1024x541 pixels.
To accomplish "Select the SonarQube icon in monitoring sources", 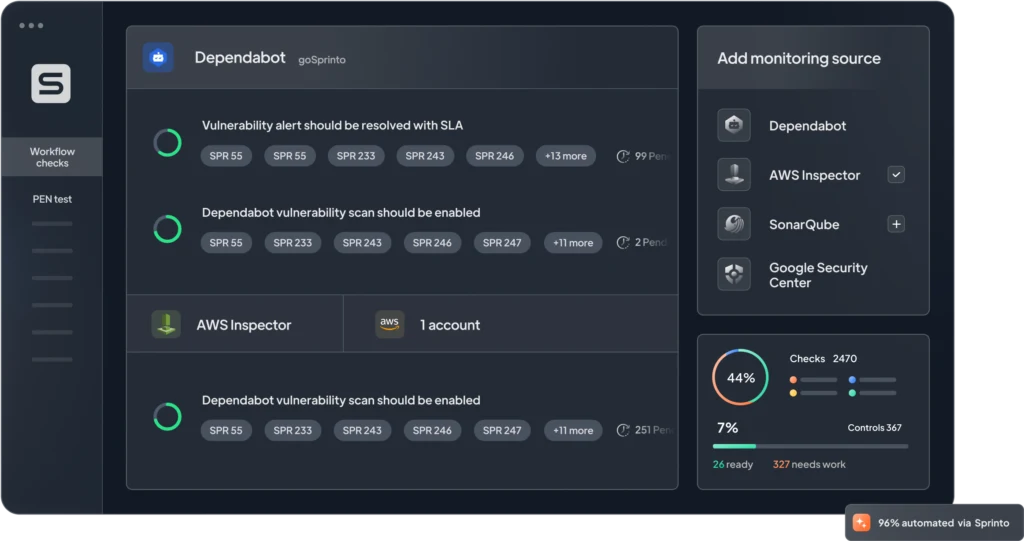I will click(734, 224).
